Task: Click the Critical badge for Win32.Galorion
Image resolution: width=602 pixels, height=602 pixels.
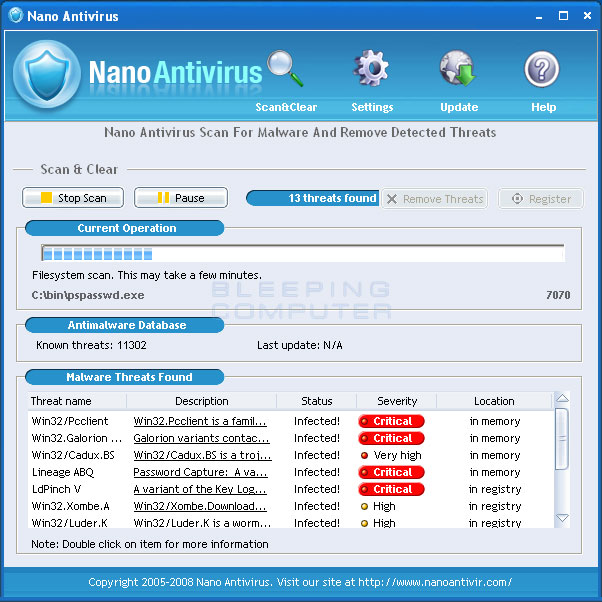Action: click(391, 438)
